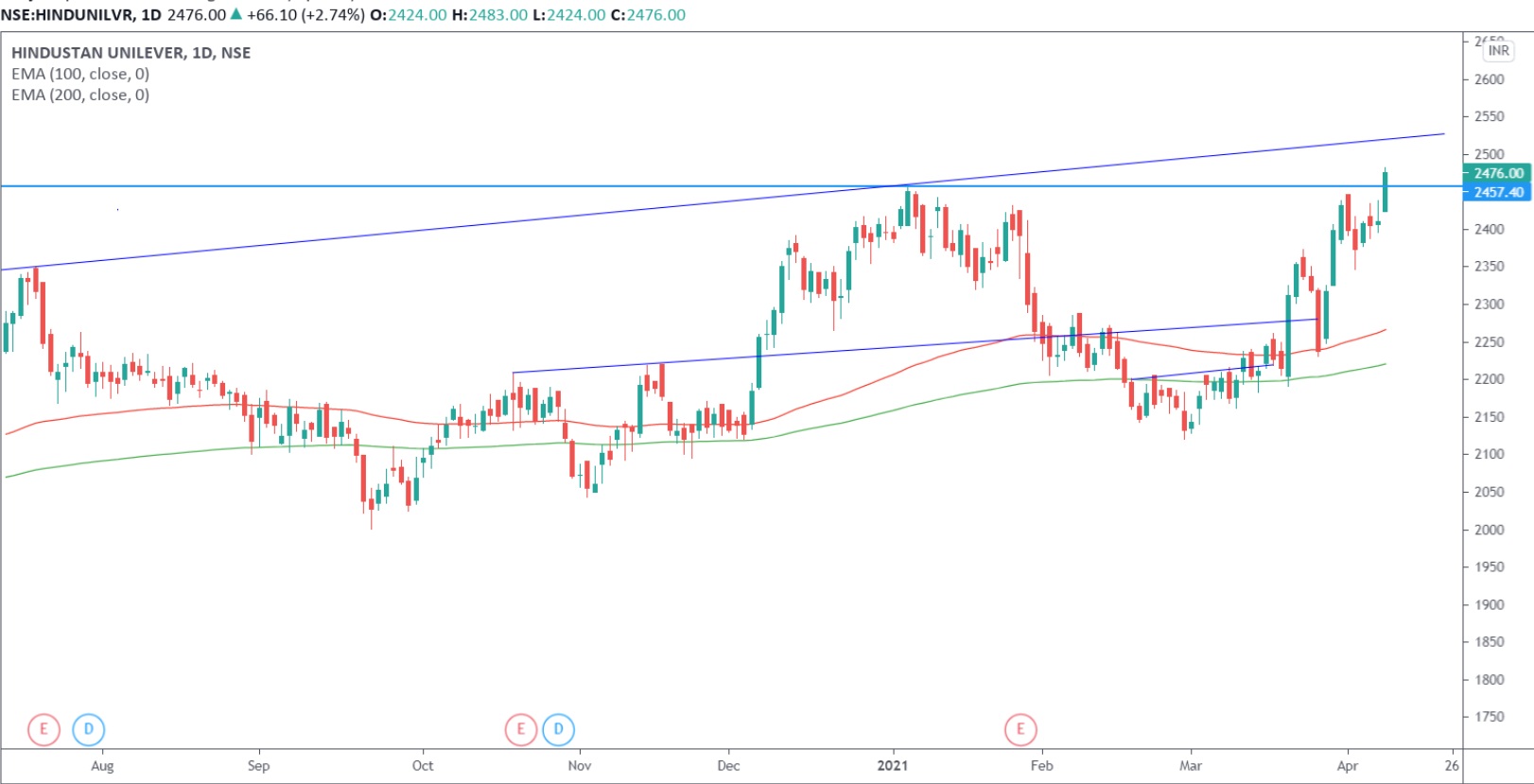Viewport: 1534px width, 784px height.
Task: Click the INR currency label
Action: click(1498, 51)
